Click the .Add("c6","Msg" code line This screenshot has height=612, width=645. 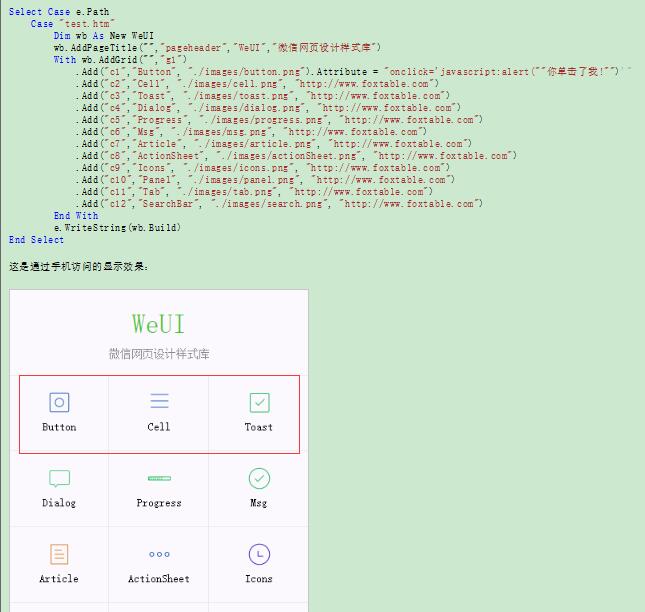point(251,132)
